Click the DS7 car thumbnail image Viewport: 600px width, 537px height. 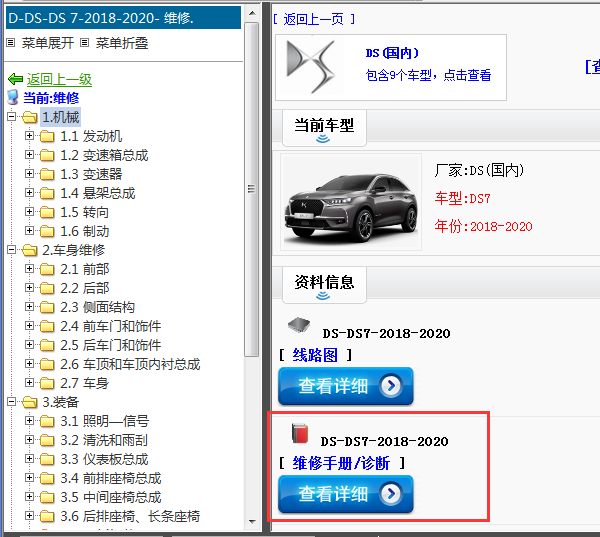351,202
